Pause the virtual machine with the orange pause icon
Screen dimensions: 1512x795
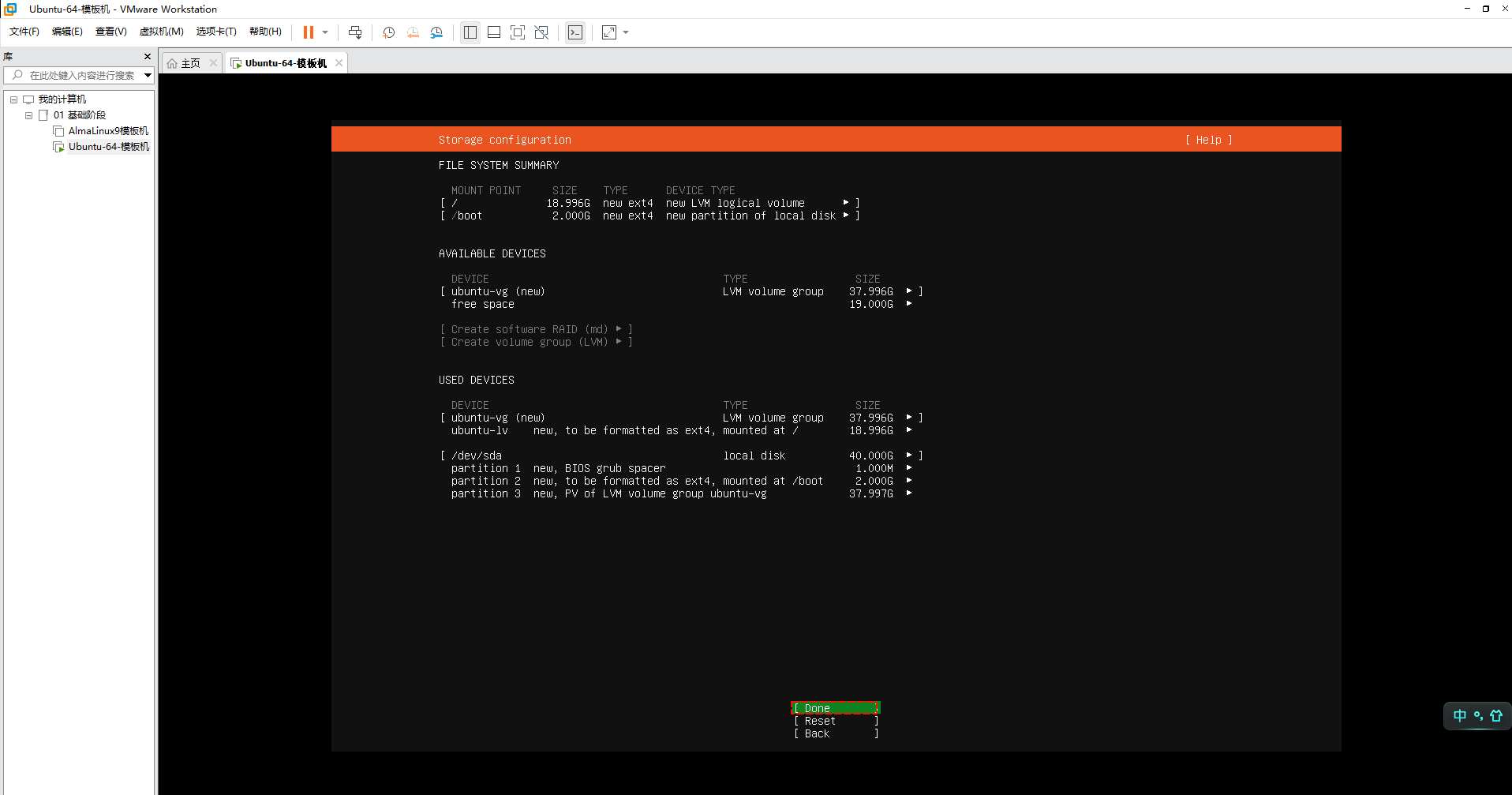[x=308, y=32]
